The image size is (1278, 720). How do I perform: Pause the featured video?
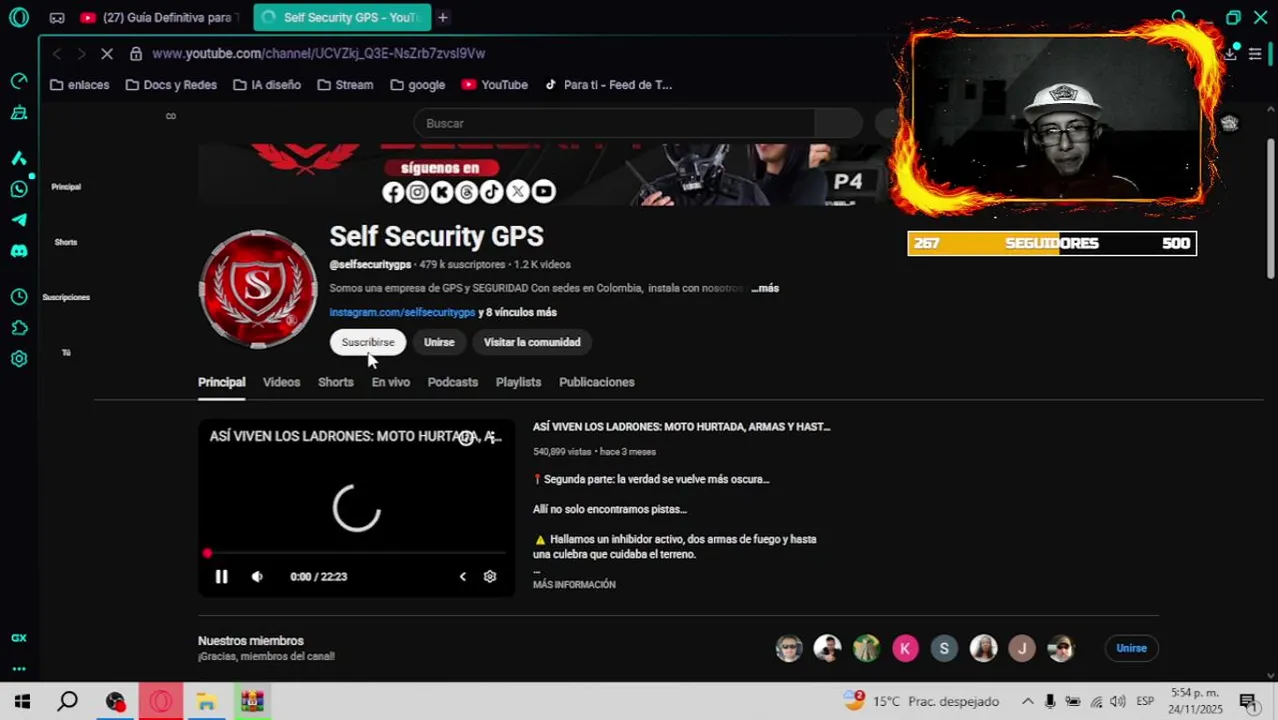(221, 576)
